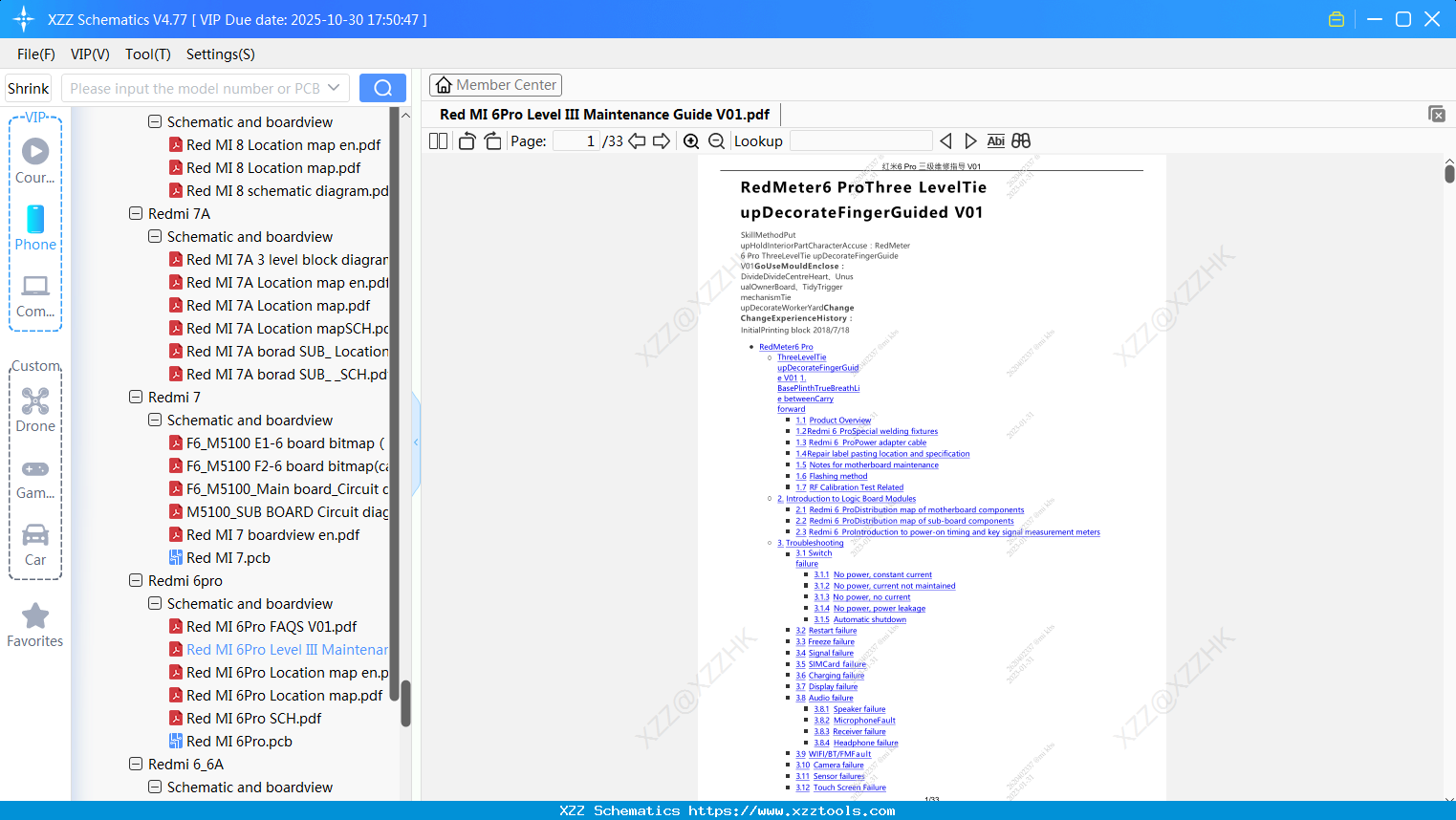Open Red MI 7A Location map.pdf
This screenshot has height=820, width=1456.
tap(270, 305)
